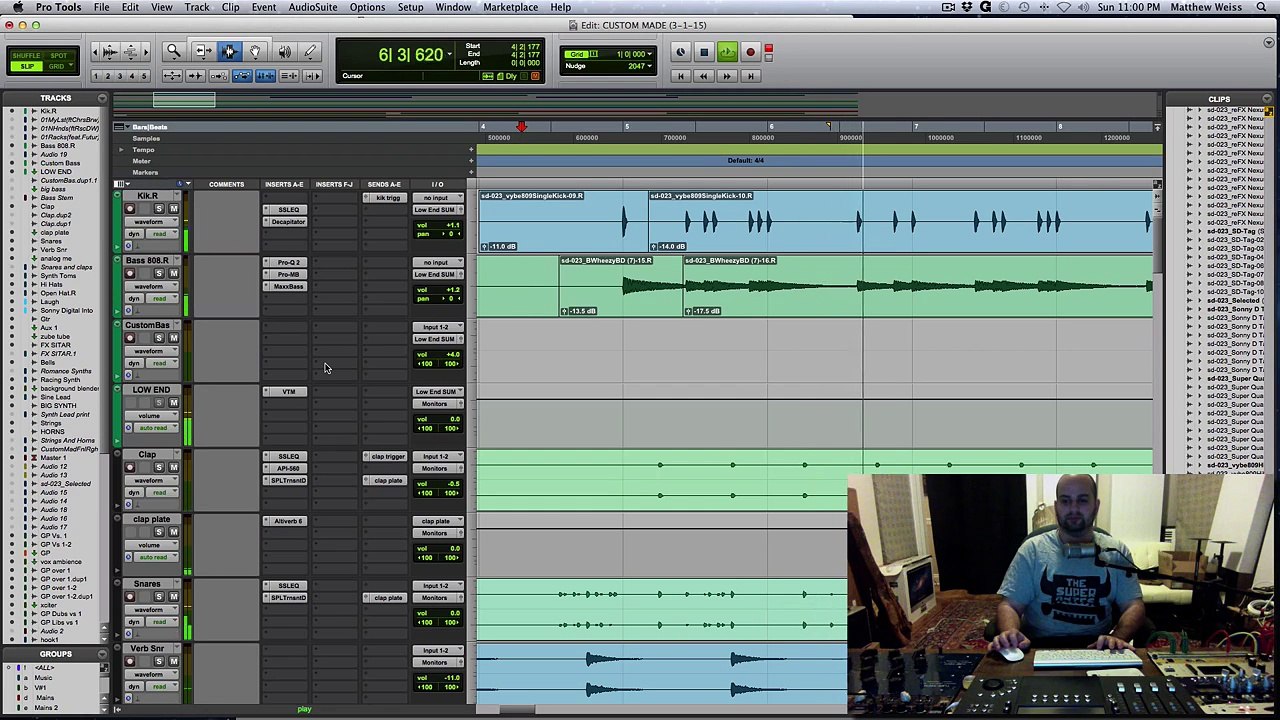This screenshot has height=720, width=1280.
Task: Open the 'kik trigg' send on Kik.R
Action: tap(386, 197)
